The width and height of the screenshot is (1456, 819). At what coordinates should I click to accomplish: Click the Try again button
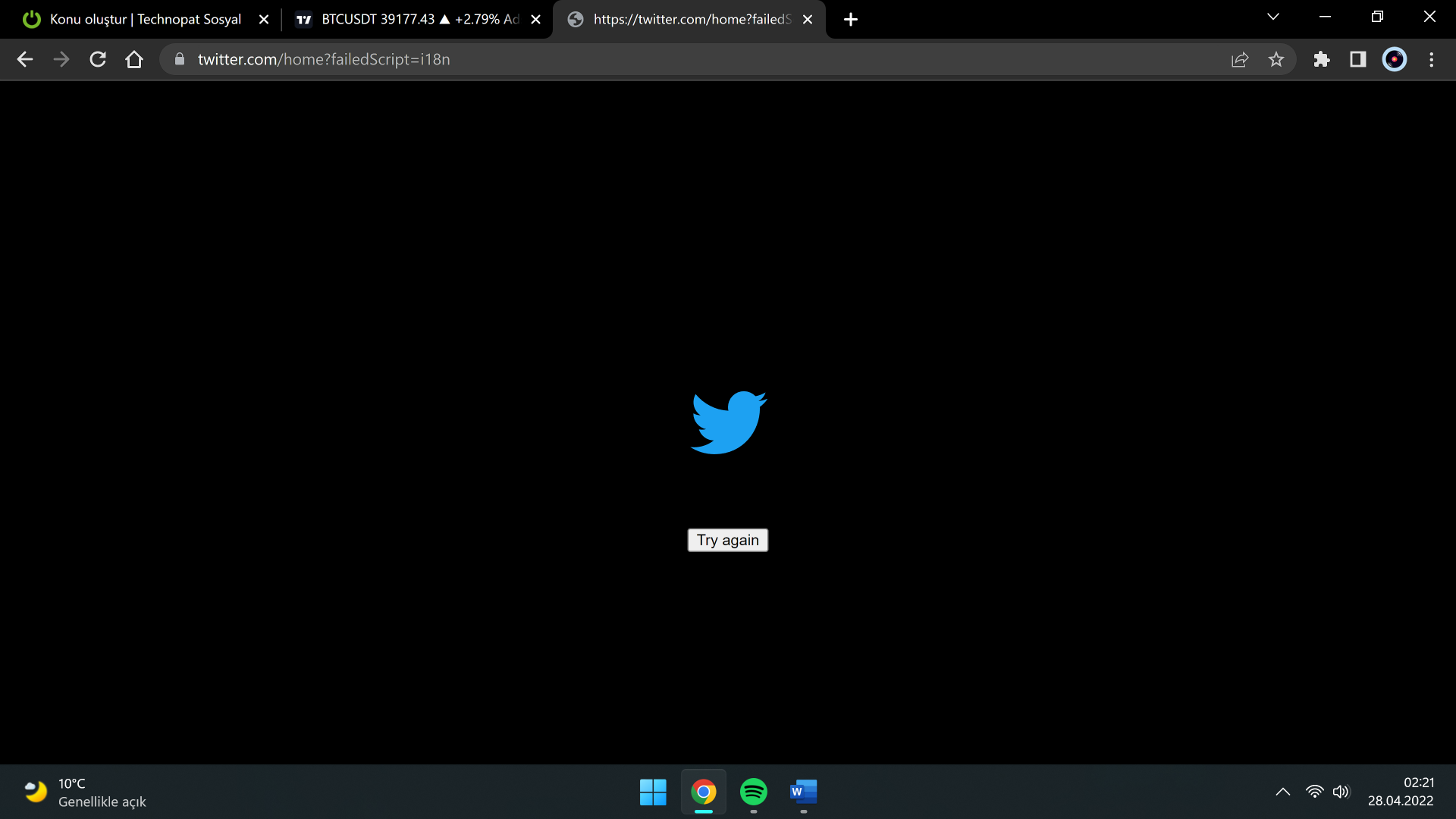[727, 540]
